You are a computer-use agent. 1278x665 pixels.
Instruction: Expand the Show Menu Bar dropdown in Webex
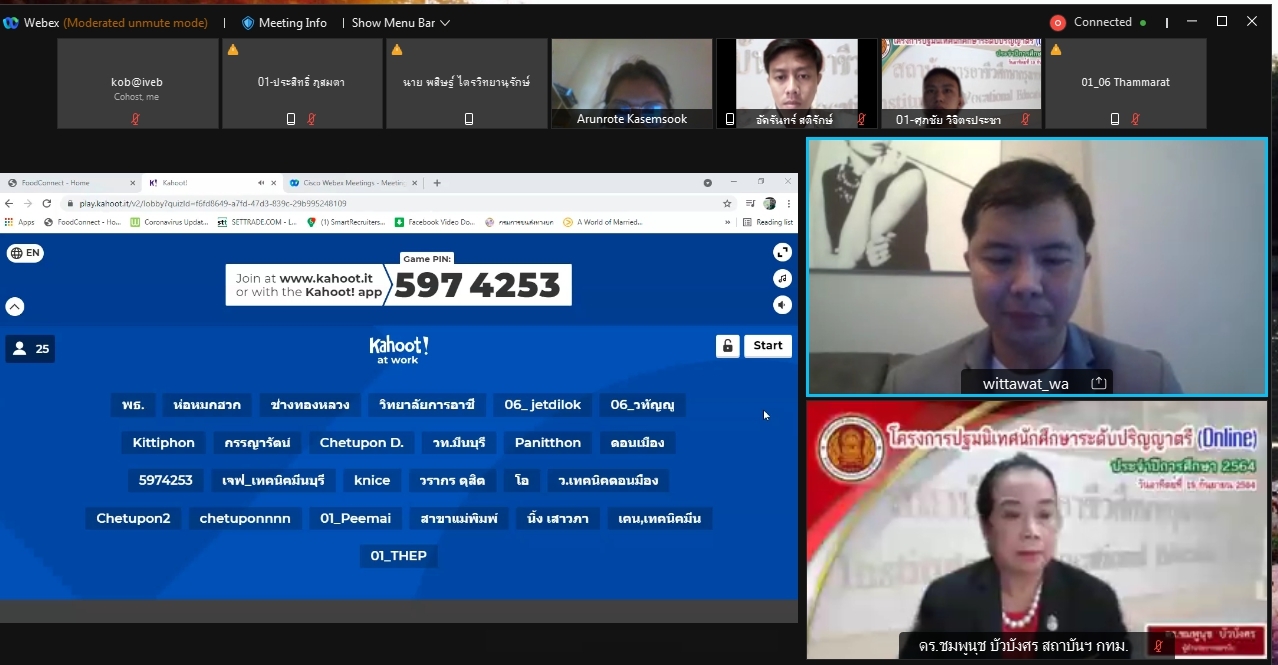click(401, 22)
